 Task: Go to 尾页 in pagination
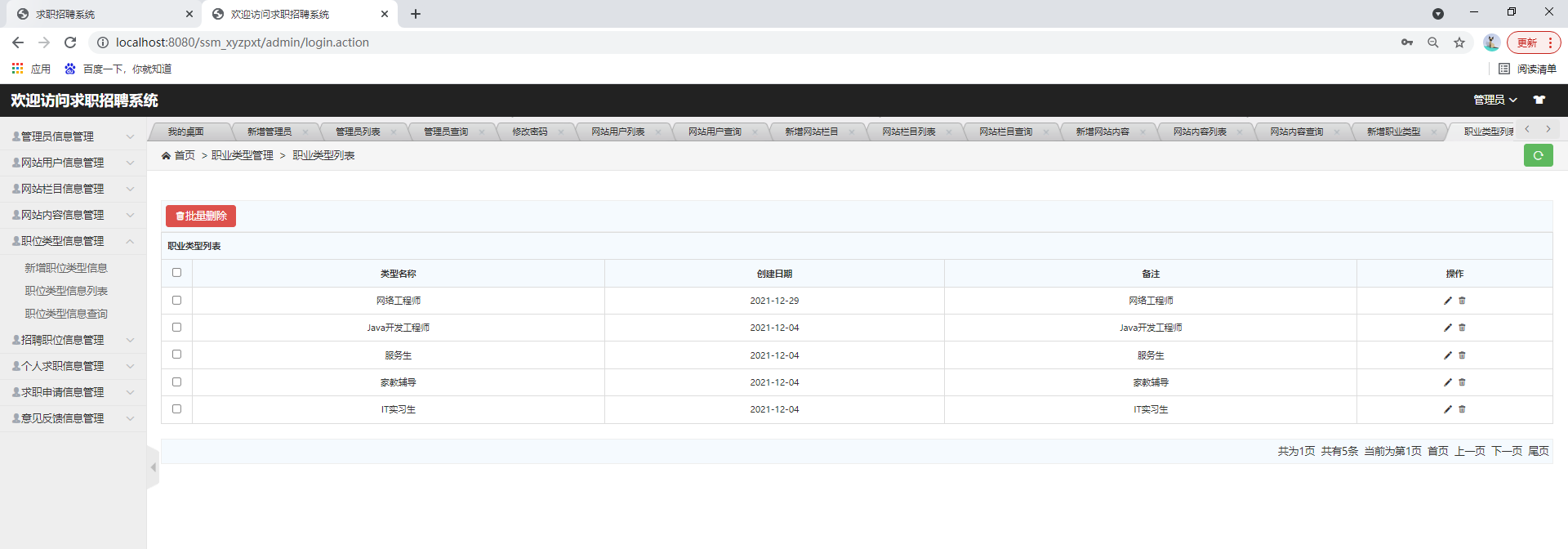pyautogui.click(x=1539, y=451)
